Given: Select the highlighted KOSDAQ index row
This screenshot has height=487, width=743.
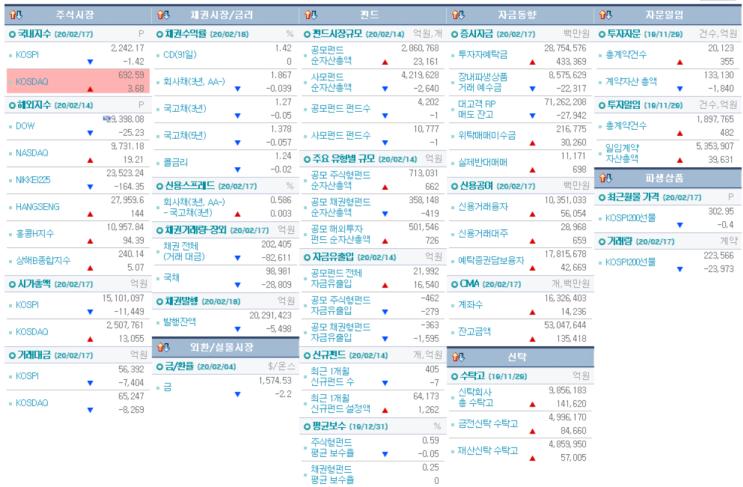Looking at the screenshot, I should pyautogui.click(x=78, y=81).
